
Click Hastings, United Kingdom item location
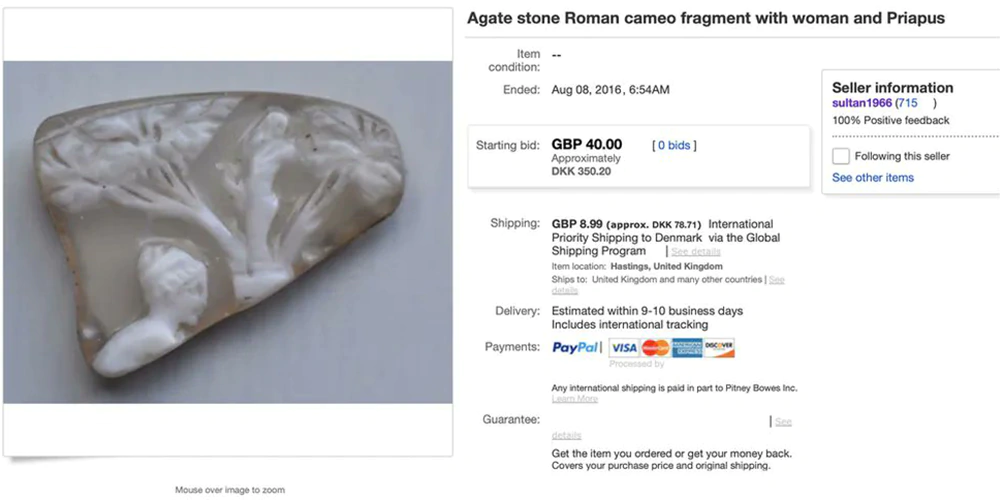click(666, 266)
